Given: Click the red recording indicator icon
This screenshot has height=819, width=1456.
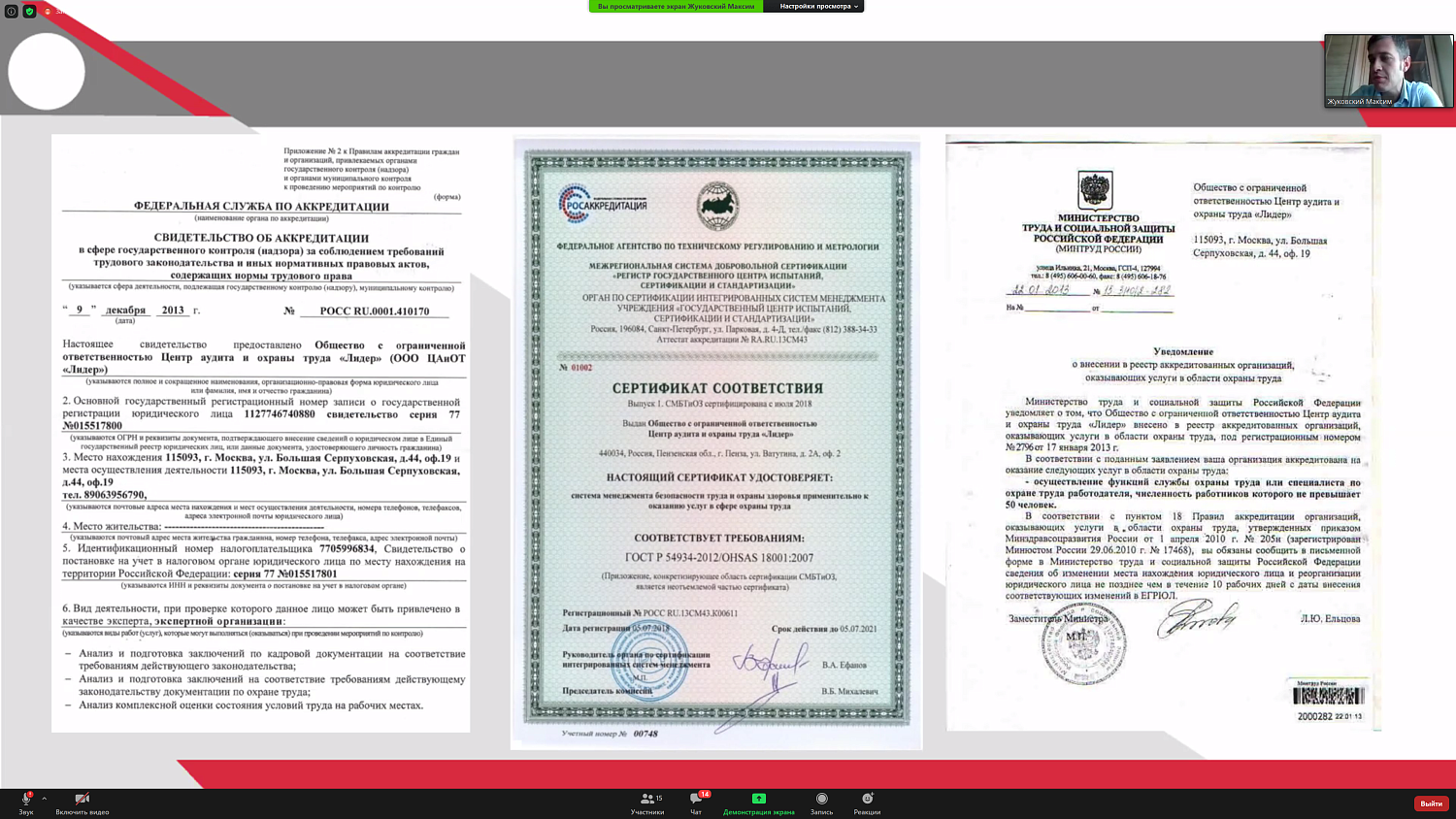Looking at the screenshot, I should tap(48, 11).
